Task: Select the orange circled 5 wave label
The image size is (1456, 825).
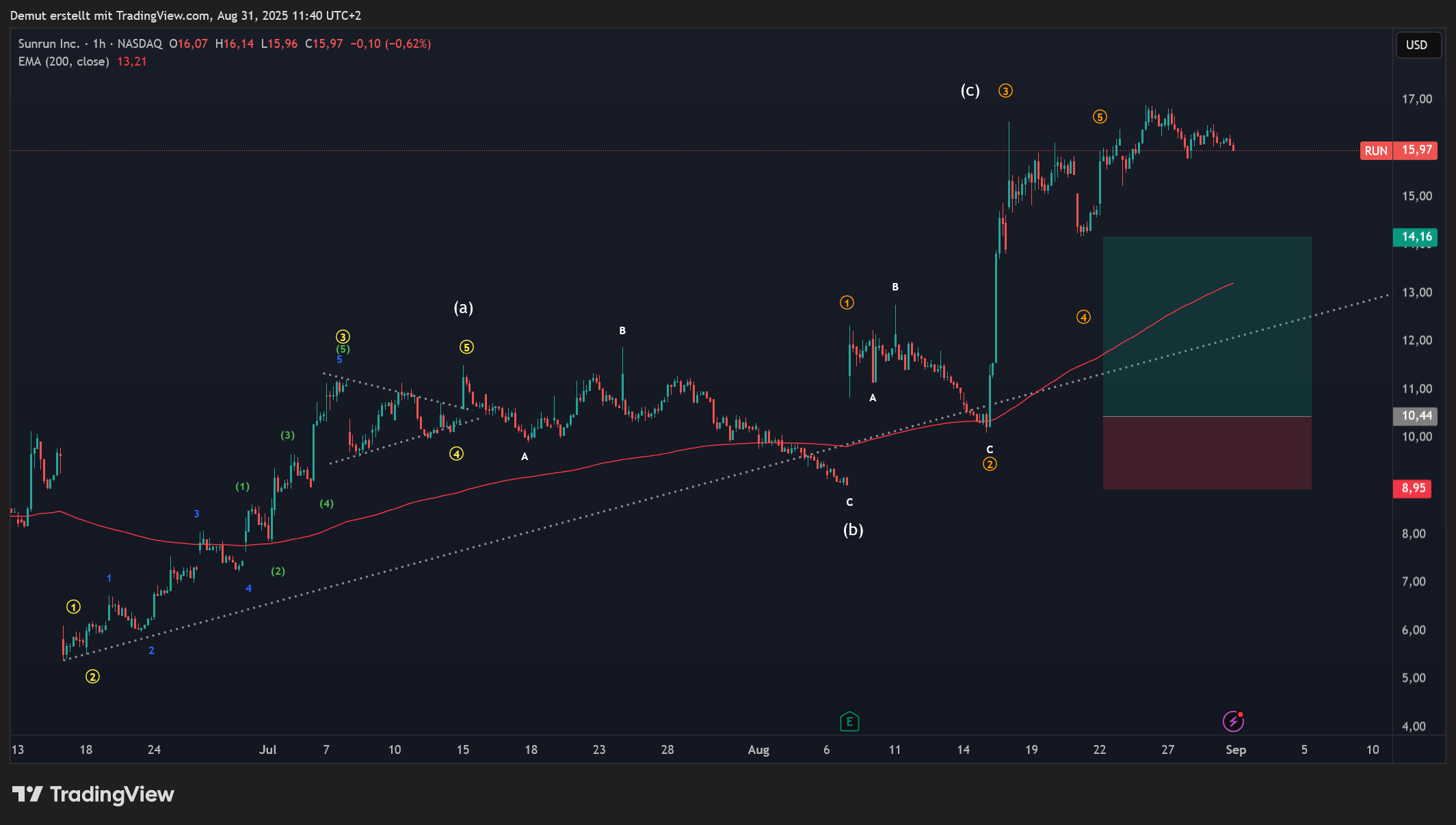Action: tap(1099, 117)
